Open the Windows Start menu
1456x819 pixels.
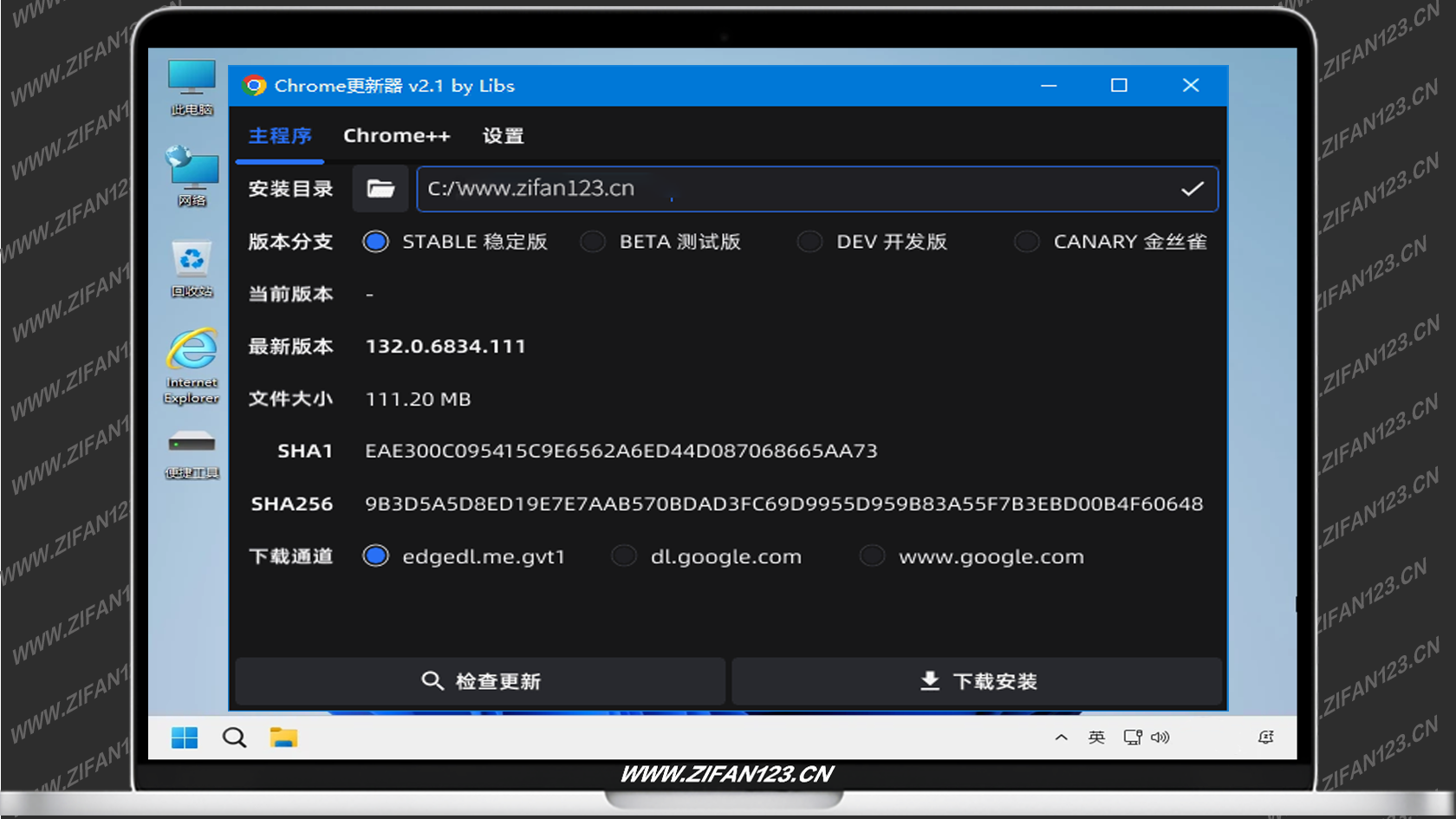pyautogui.click(x=185, y=738)
